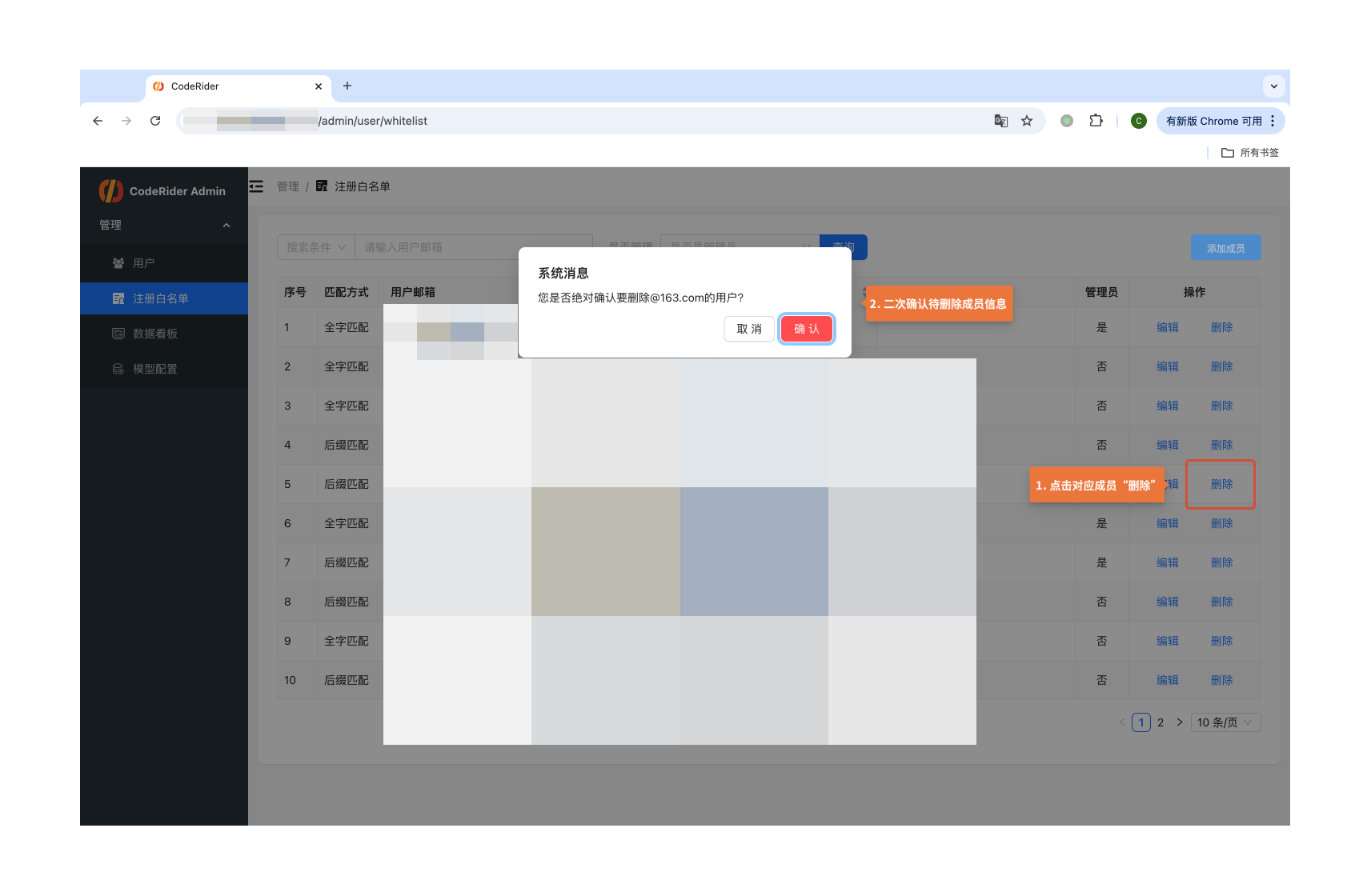The width and height of the screenshot is (1371, 896).
Task: Open the 用户 sidebar menu item
Action: point(164,263)
